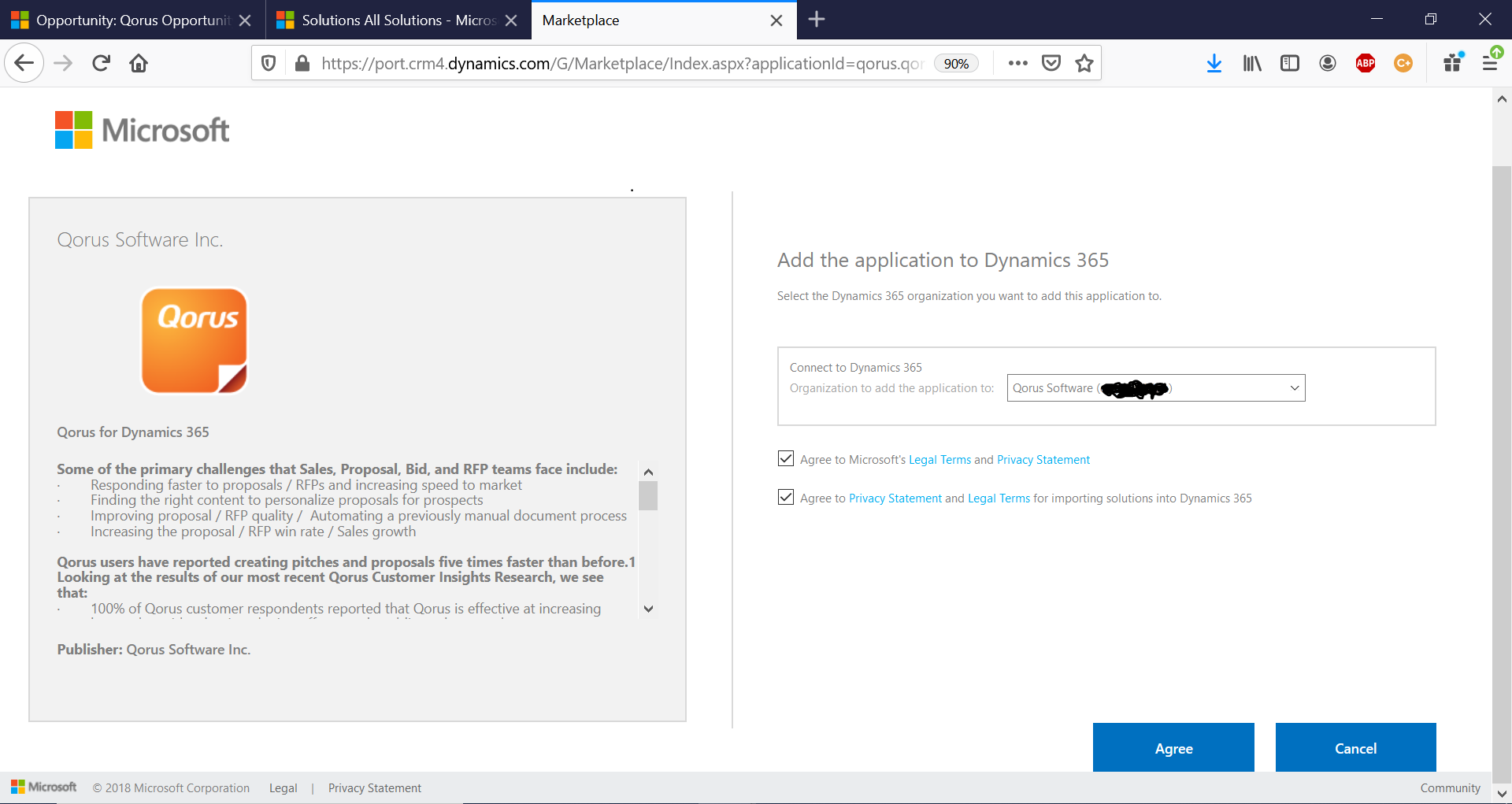1512x804 pixels.
Task: Uncheck Agree to Microsoft's Legal Terms checkbox
Action: (x=785, y=458)
